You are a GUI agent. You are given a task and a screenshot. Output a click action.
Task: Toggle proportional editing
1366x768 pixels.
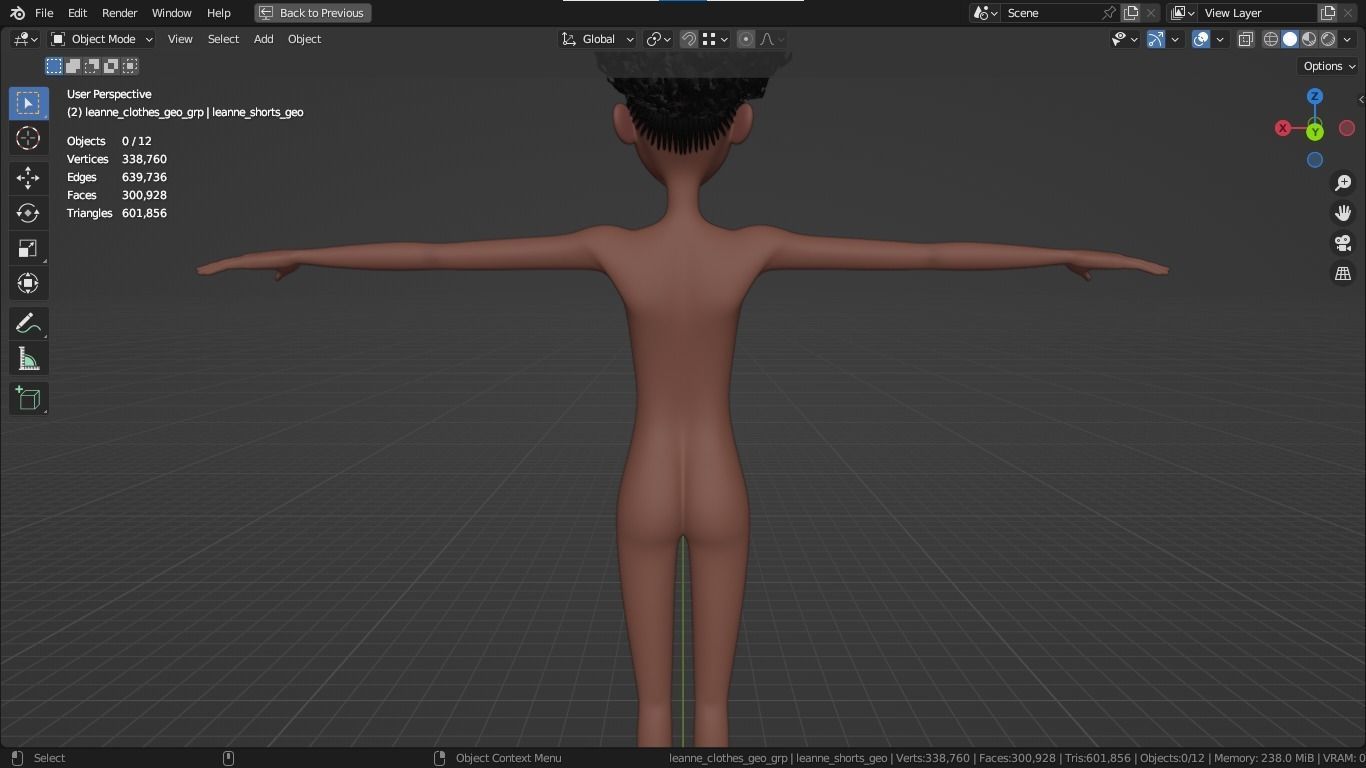pos(746,39)
